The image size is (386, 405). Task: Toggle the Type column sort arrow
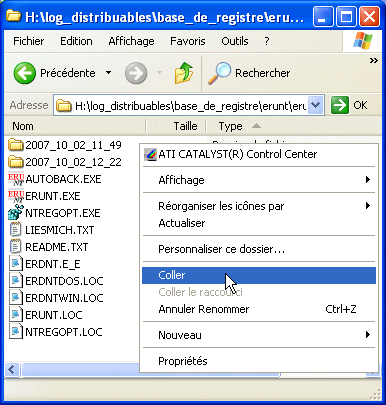[256, 126]
